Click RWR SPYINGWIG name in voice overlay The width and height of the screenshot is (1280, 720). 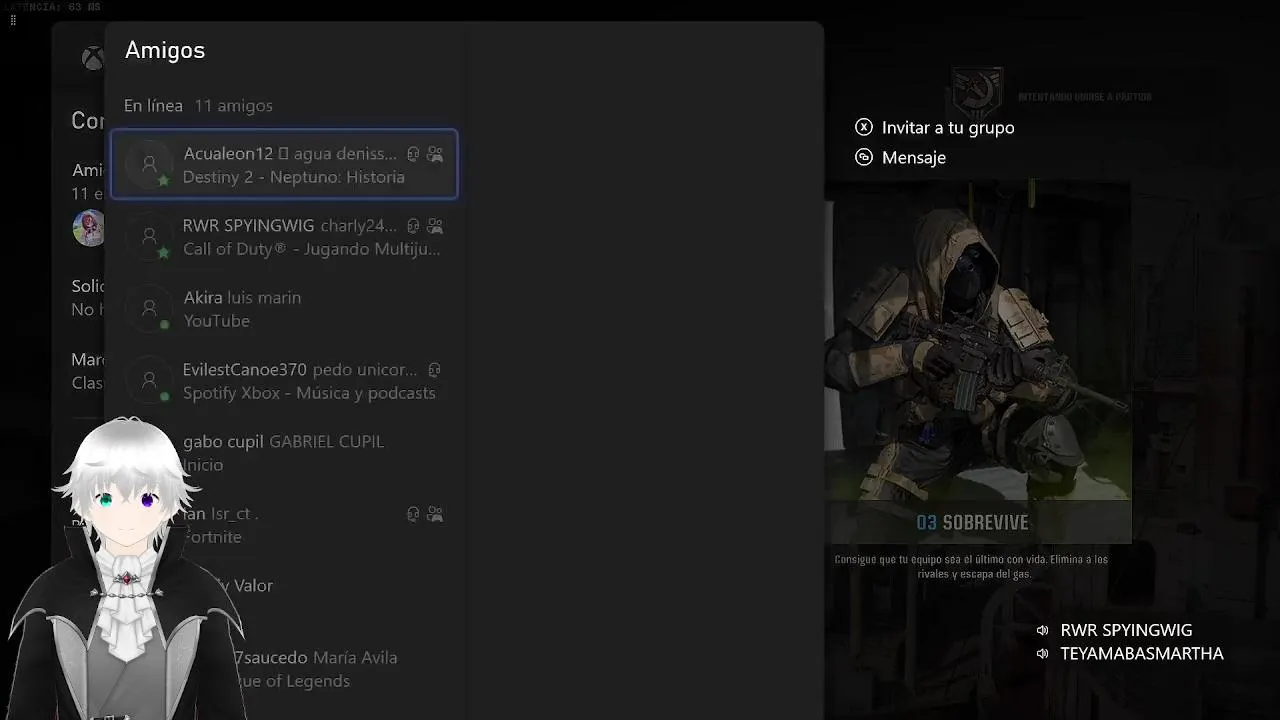click(1126, 630)
